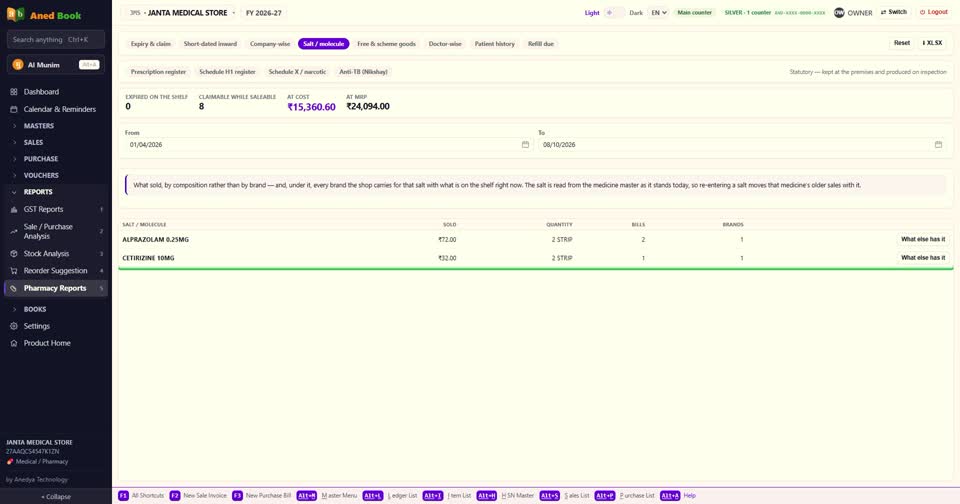Click New Sale Invoice F2 shortcut

(x=198, y=495)
